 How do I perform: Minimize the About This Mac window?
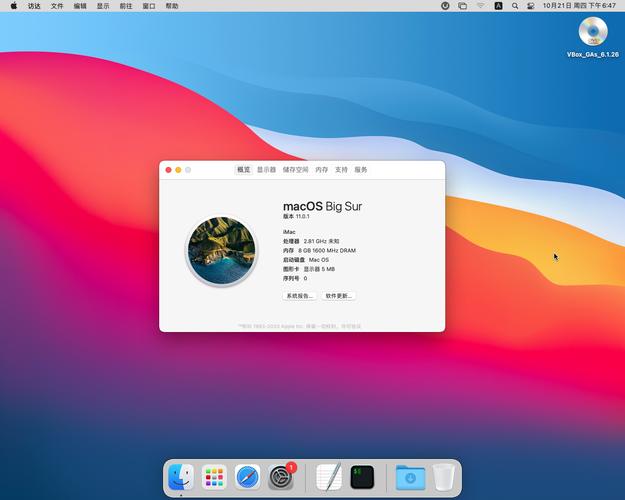(178, 170)
